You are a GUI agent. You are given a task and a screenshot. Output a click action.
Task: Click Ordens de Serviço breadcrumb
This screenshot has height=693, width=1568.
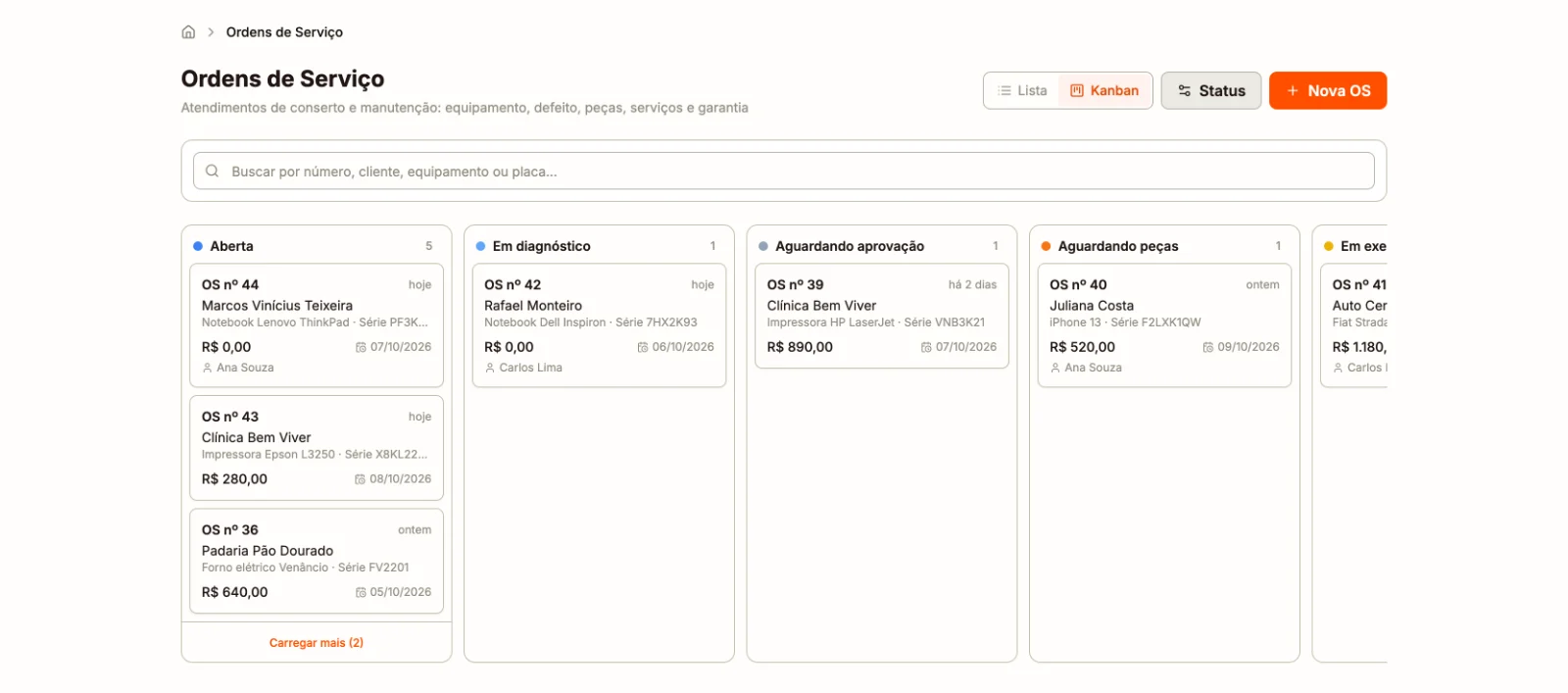pyautogui.click(x=284, y=32)
